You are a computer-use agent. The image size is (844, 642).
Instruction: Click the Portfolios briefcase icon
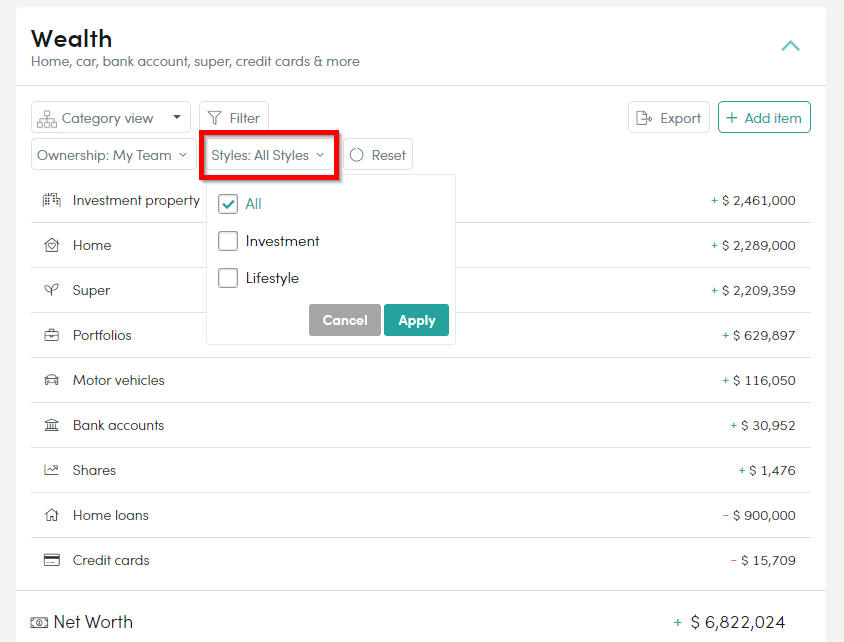tap(52, 335)
